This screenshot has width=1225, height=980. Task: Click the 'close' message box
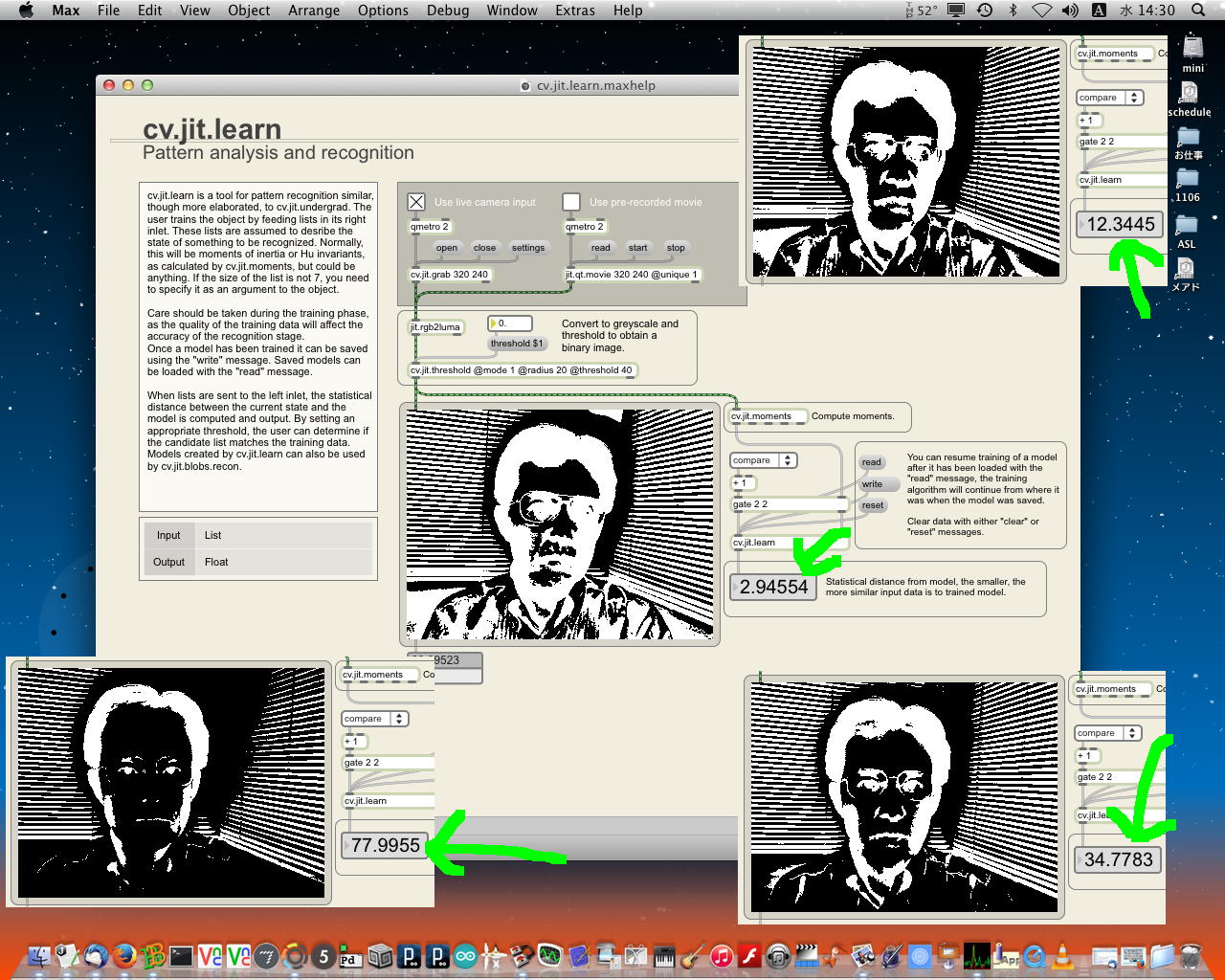click(x=485, y=248)
